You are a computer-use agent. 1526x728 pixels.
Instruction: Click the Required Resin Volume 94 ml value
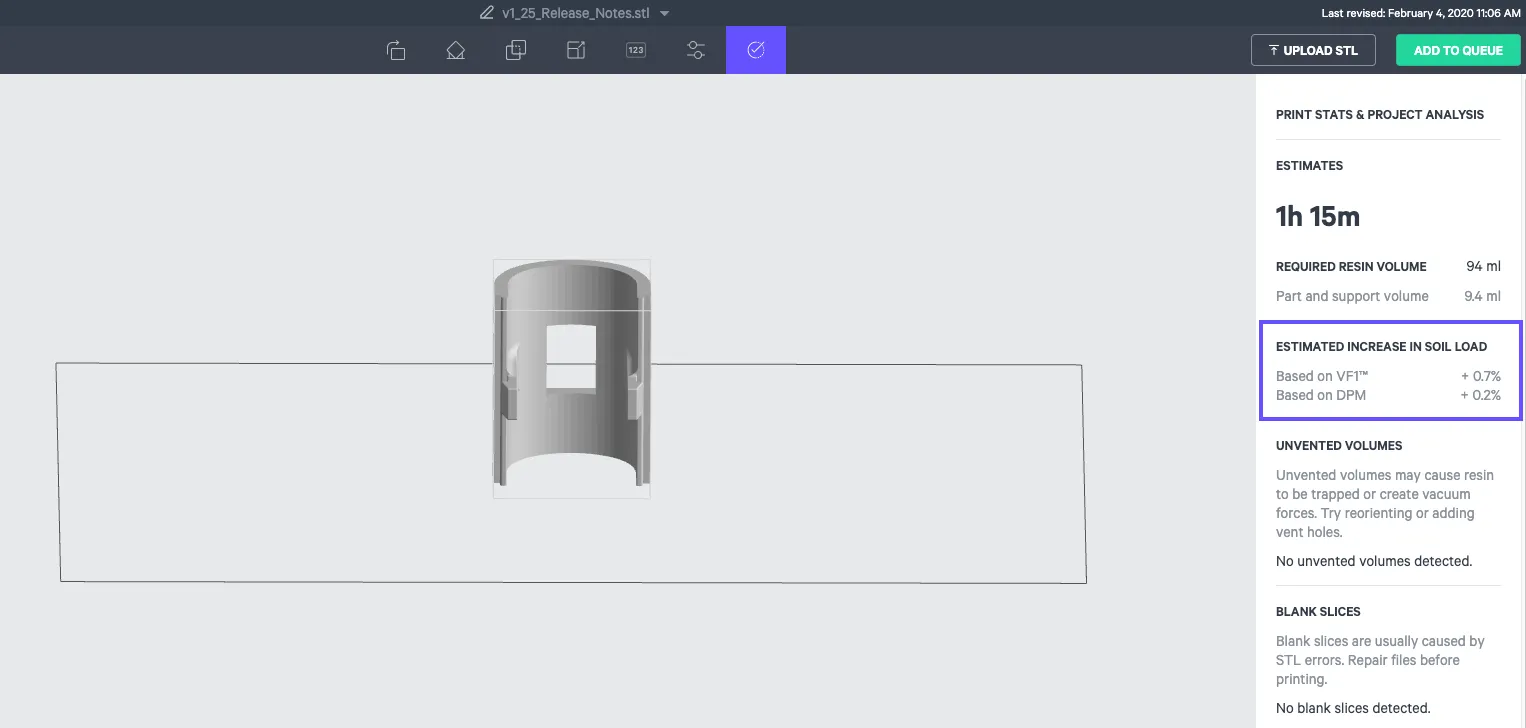tap(1484, 267)
